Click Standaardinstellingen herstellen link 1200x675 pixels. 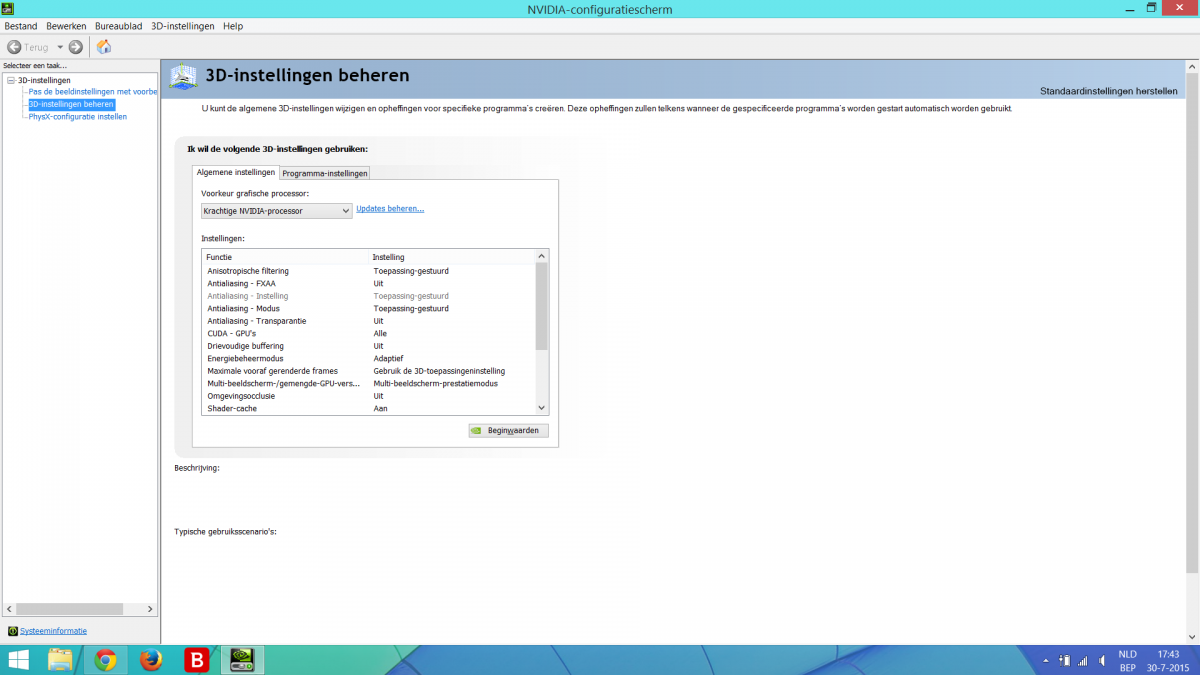[1108, 90]
